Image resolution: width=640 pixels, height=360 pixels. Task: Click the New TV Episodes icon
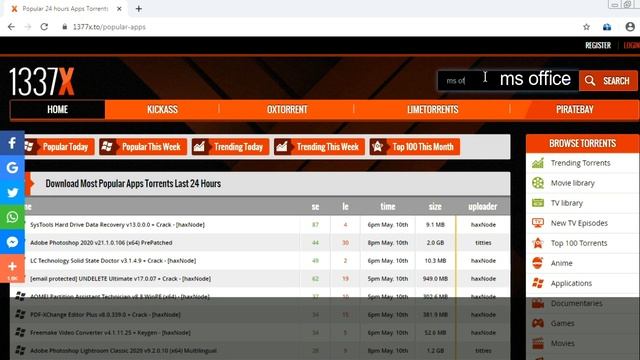coord(538,223)
